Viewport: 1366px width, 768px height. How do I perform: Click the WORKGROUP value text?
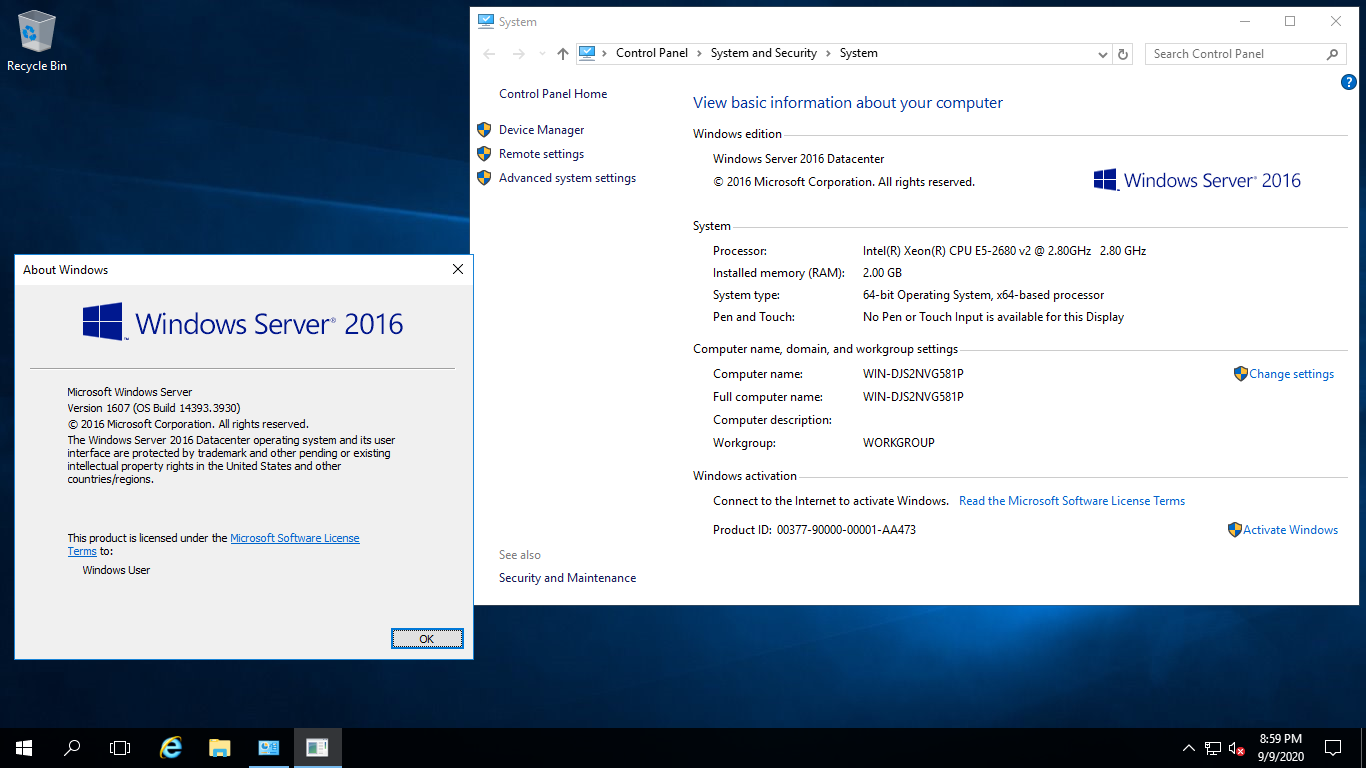coord(899,443)
